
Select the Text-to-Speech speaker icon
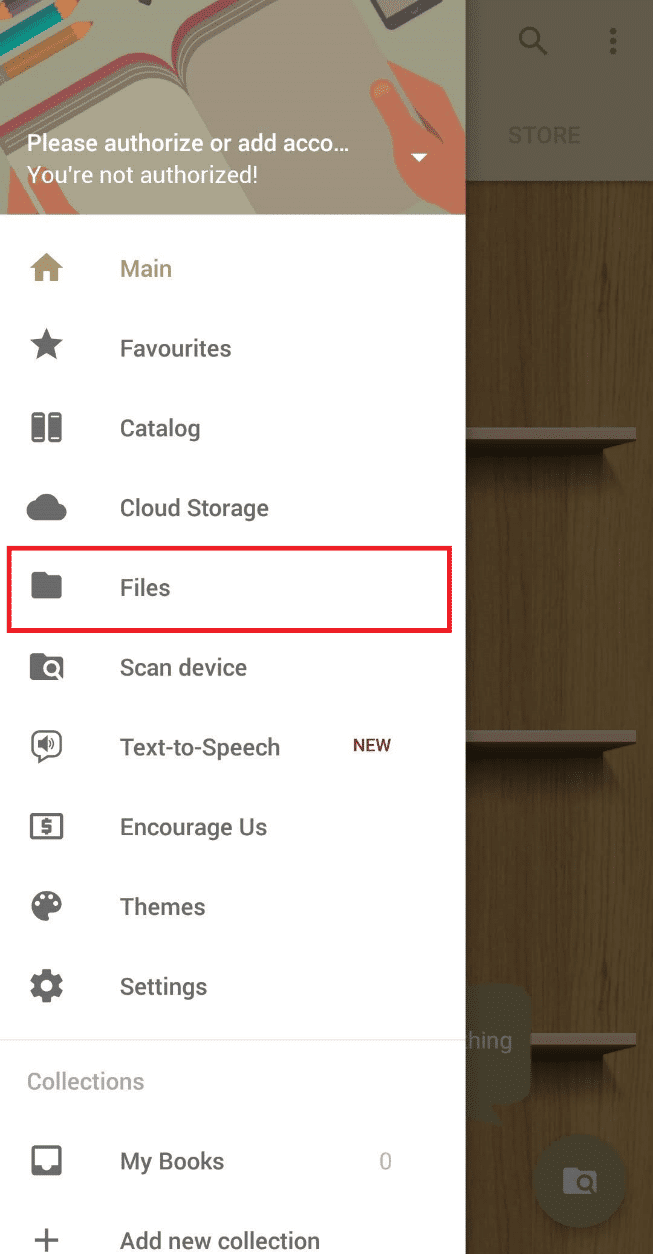[x=46, y=746]
